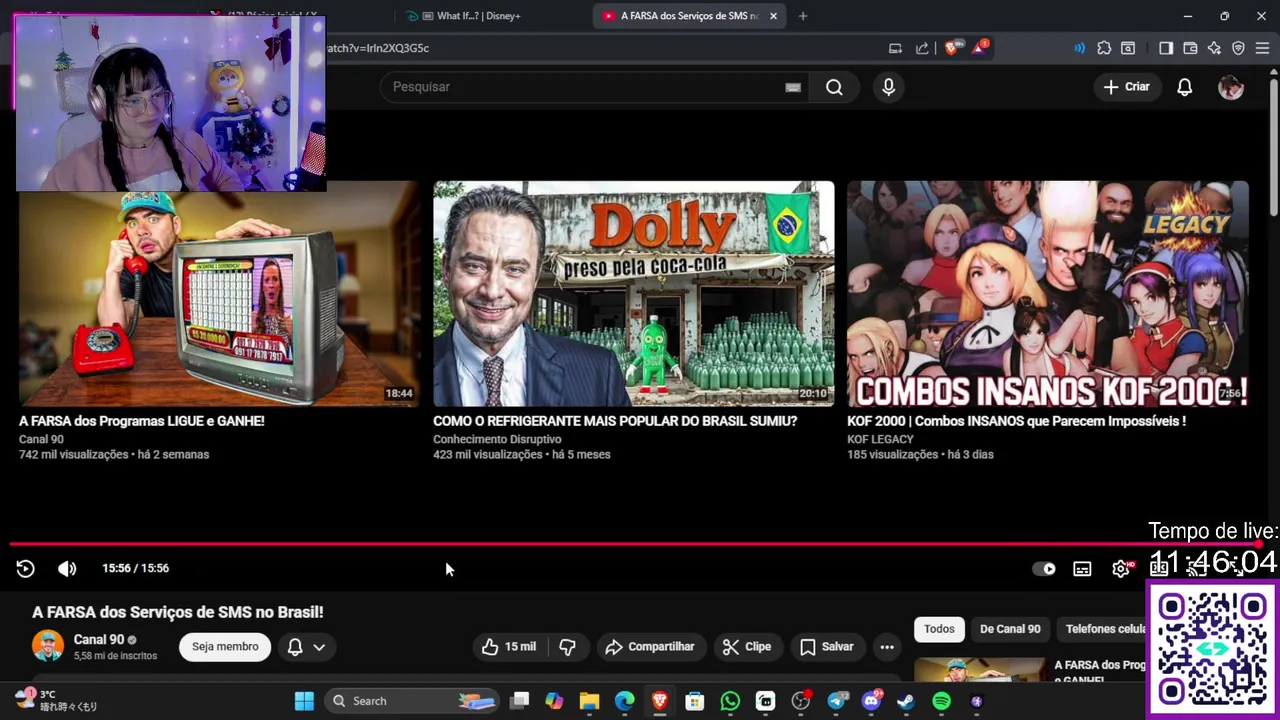Screen dimensions: 1280x720
Task: Open Brave Rewards triangle icon
Action: pos(979,48)
